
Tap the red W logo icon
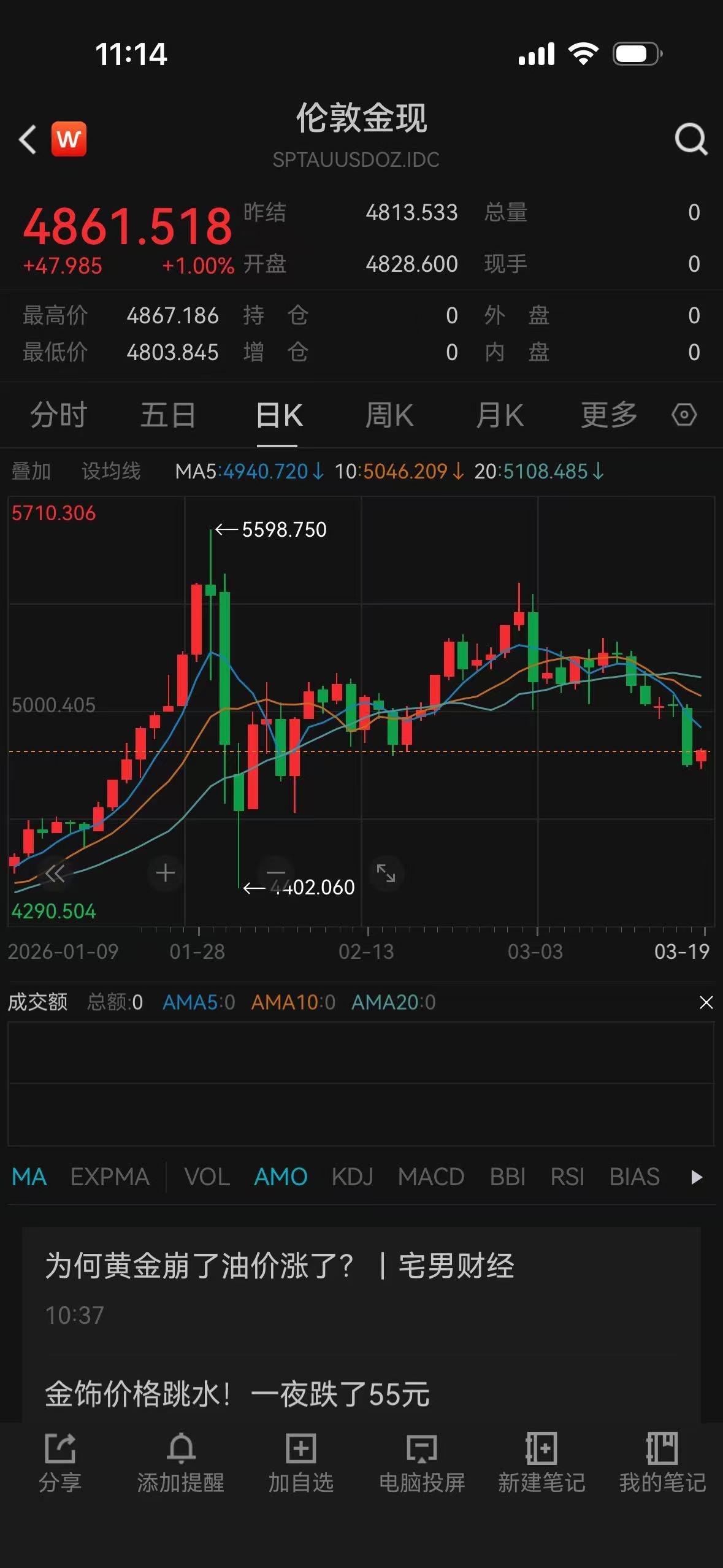pyautogui.click(x=69, y=139)
